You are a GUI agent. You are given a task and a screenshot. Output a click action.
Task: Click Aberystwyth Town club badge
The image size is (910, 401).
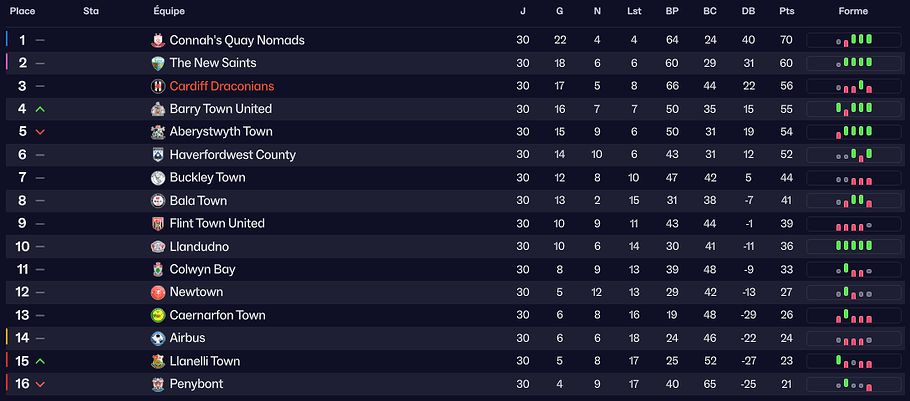(158, 132)
